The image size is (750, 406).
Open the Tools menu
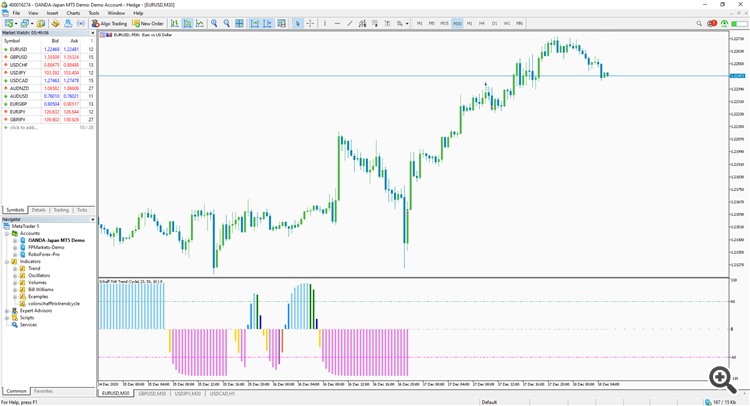coord(94,13)
